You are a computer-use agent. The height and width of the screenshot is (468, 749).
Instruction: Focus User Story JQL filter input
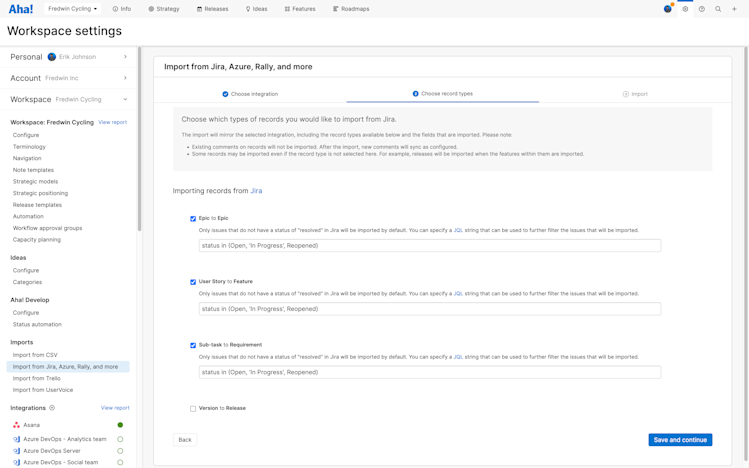430,309
